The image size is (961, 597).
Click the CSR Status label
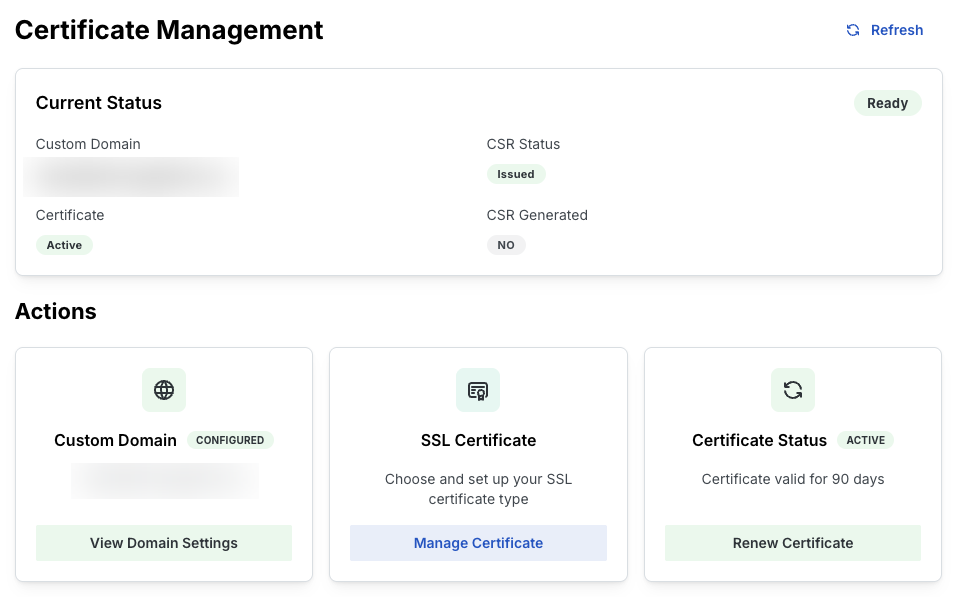tap(523, 144)
